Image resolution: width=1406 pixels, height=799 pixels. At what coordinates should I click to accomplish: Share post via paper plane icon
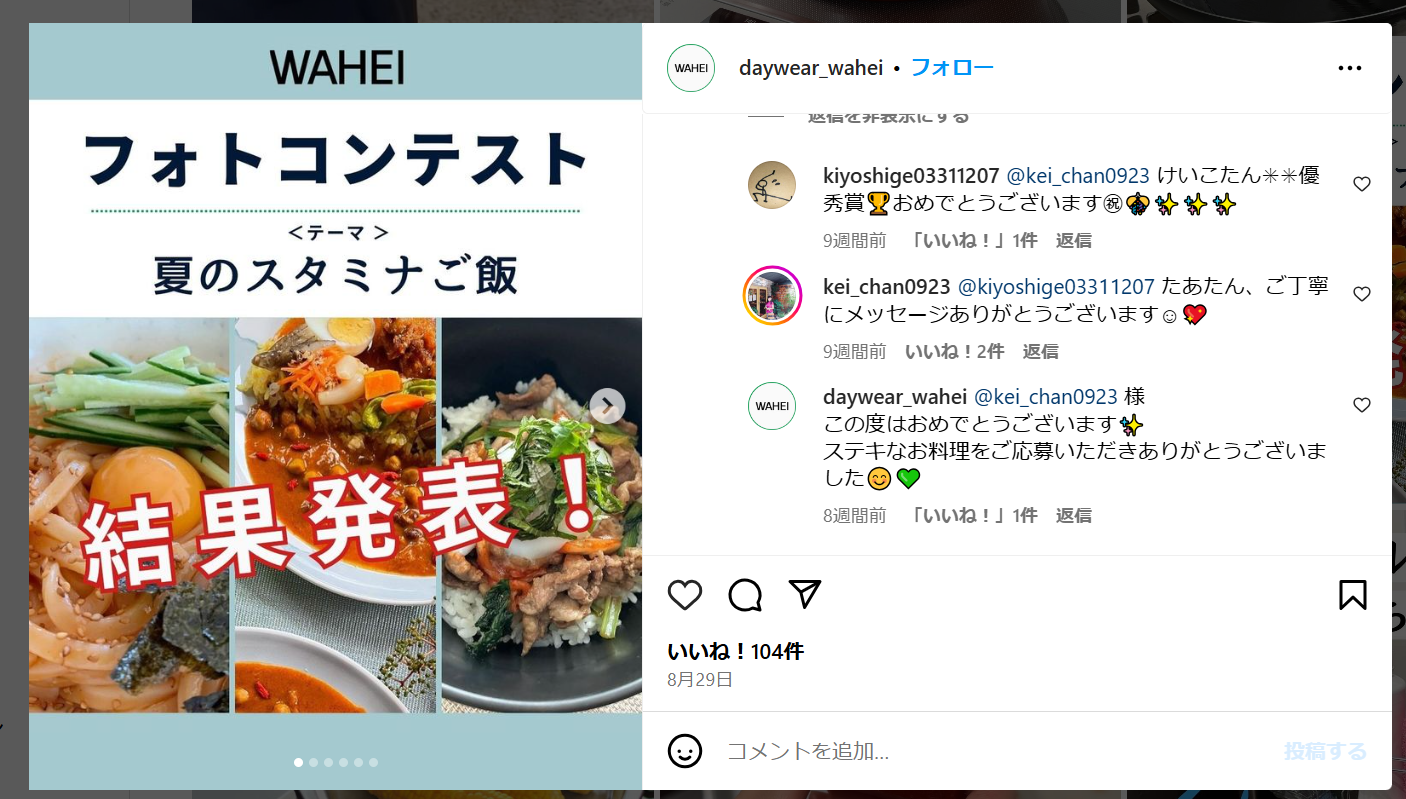(x=805, y=594)
